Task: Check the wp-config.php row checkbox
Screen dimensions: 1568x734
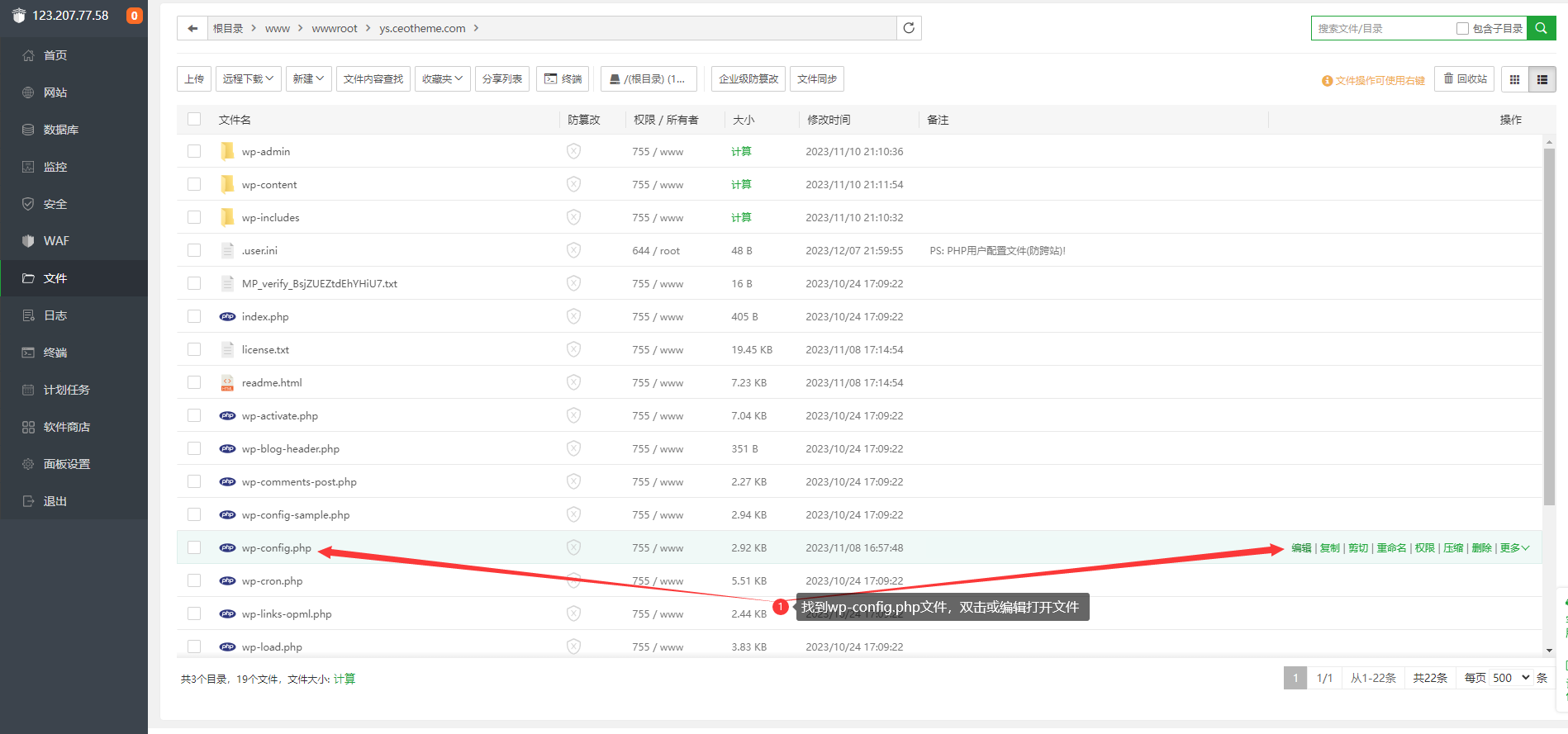Action: point(194,547)
